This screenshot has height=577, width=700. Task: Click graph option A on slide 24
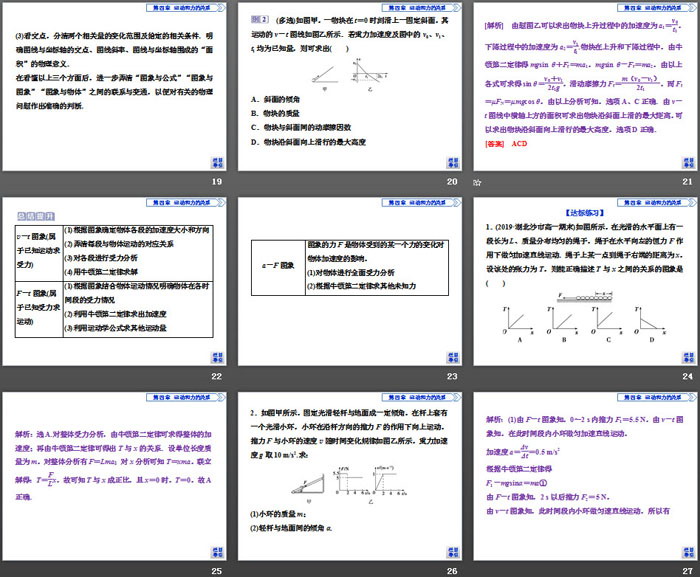518,324
